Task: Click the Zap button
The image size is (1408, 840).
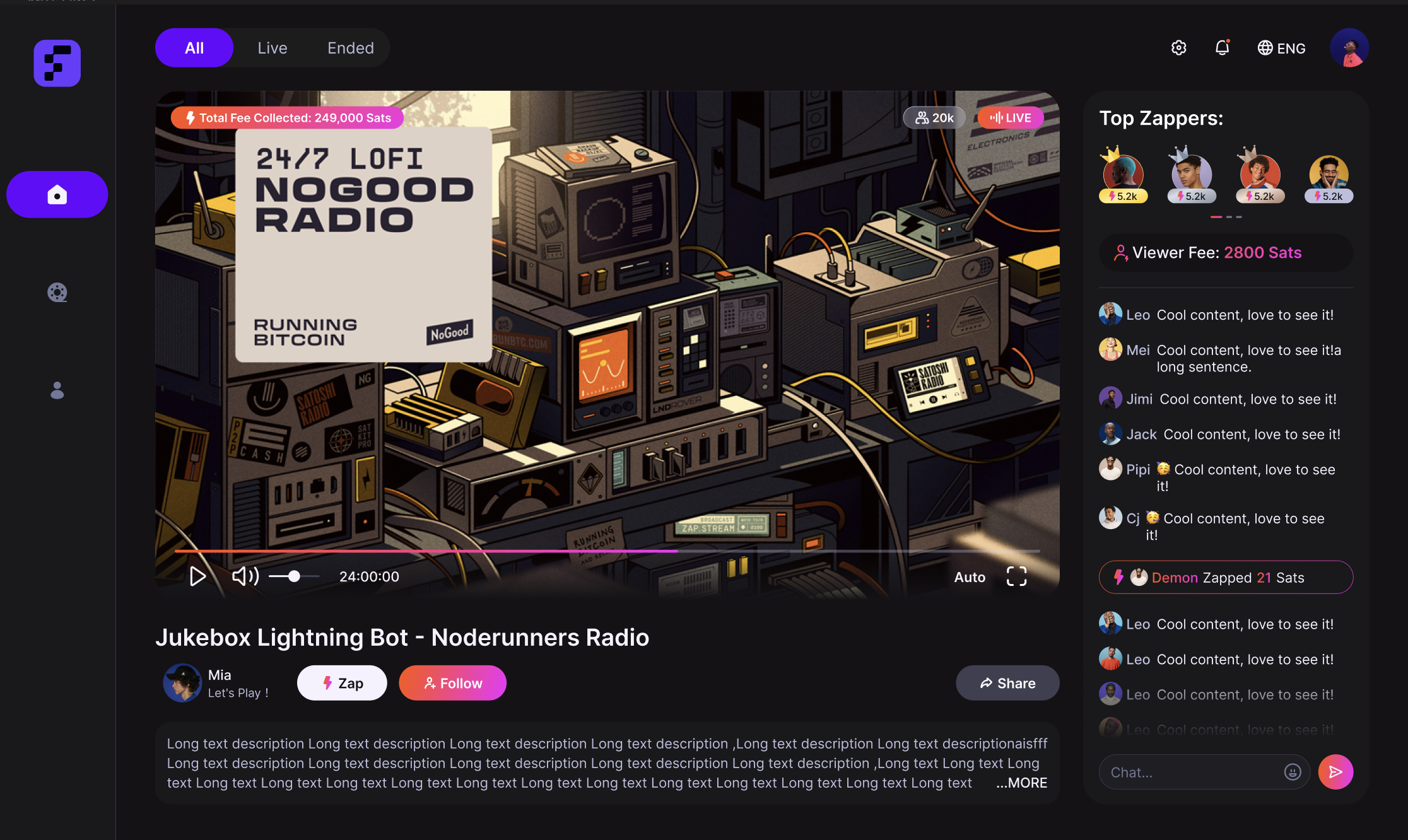Action: (x=342, y=683)
